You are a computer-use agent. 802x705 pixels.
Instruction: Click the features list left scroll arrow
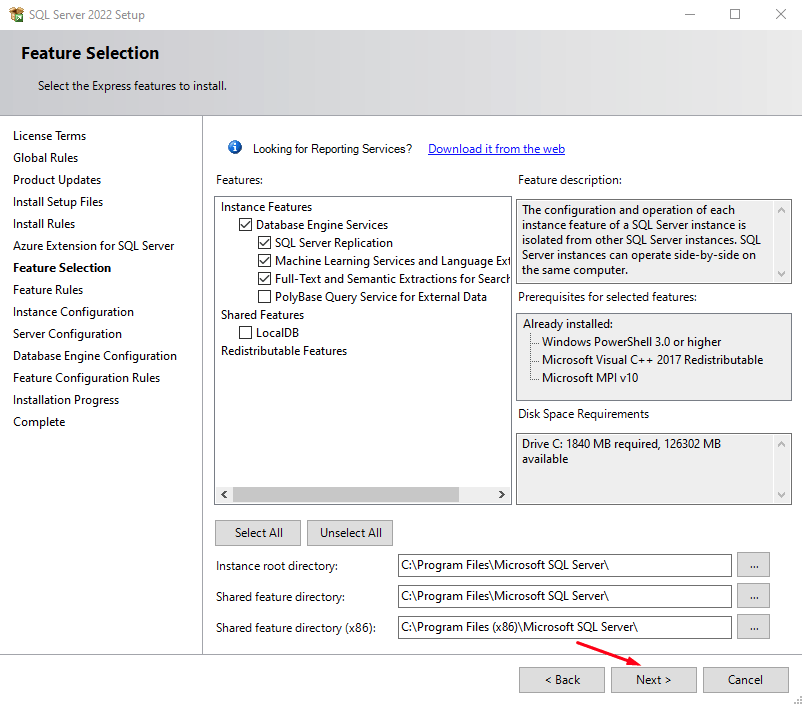coord(224,494)
